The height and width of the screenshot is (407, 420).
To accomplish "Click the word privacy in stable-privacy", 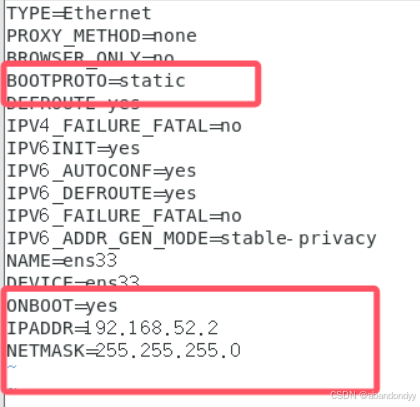I will tap(337, 239).
